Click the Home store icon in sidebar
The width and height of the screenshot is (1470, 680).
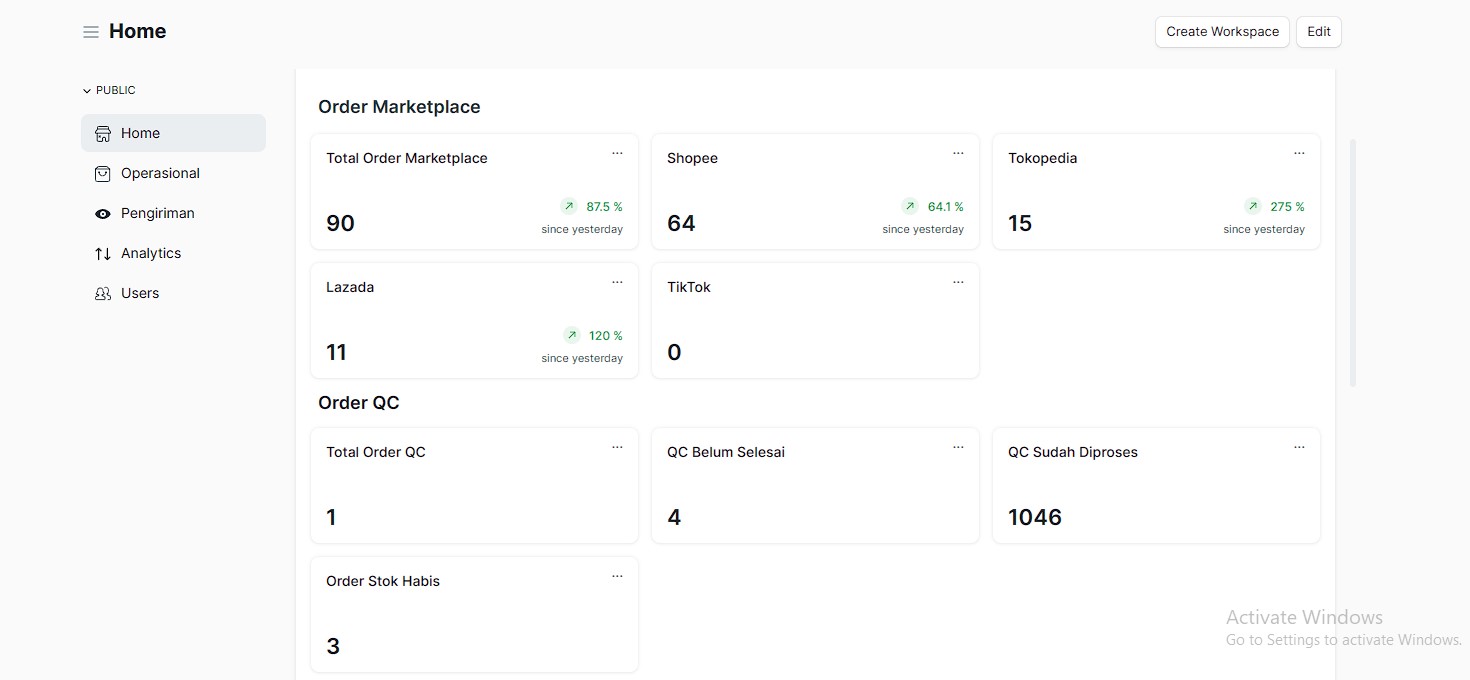tap(103, 134)
